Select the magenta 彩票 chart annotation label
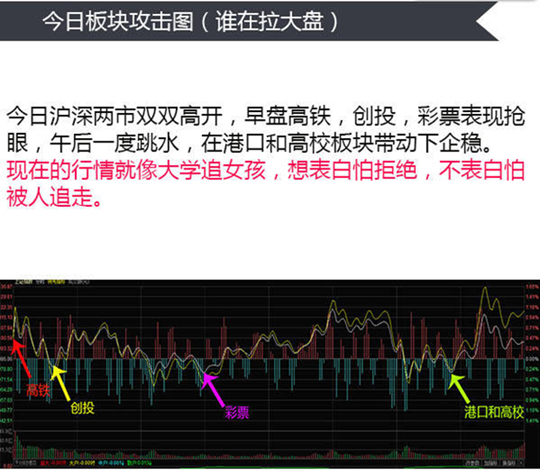540x470 pixels. 237,412
